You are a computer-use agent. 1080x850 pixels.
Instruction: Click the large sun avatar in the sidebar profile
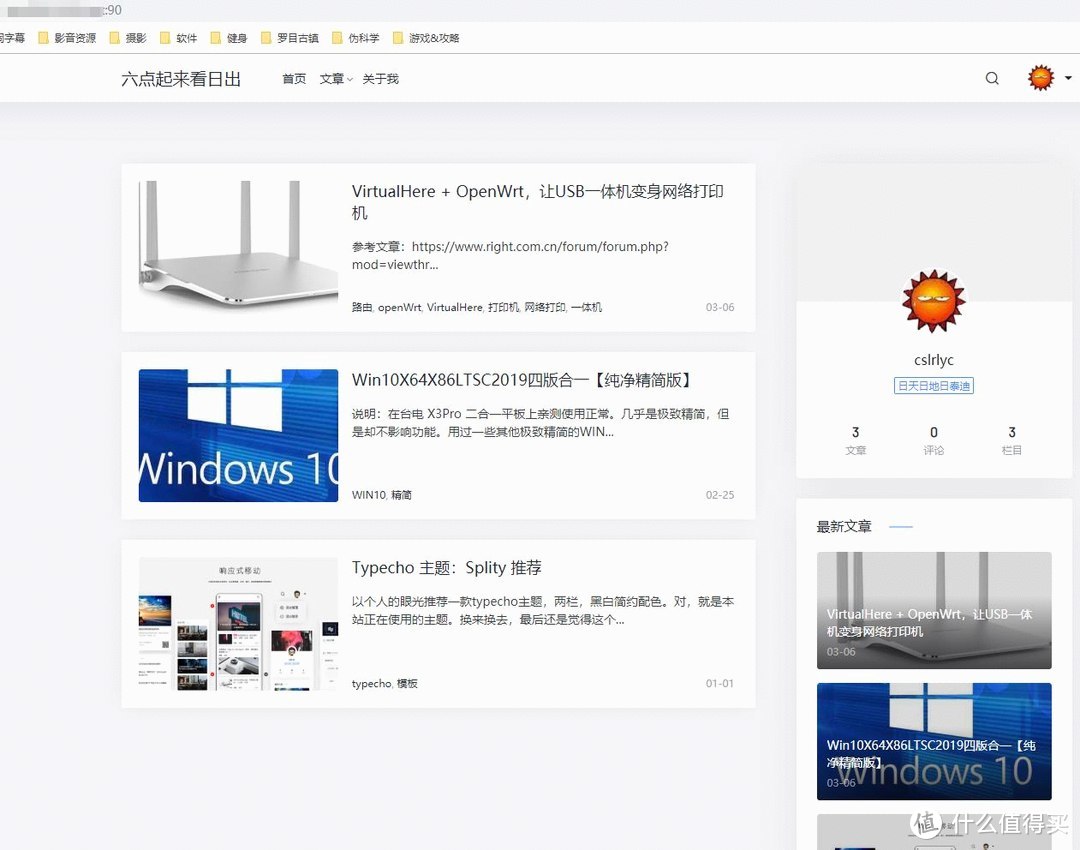(934, 300)
